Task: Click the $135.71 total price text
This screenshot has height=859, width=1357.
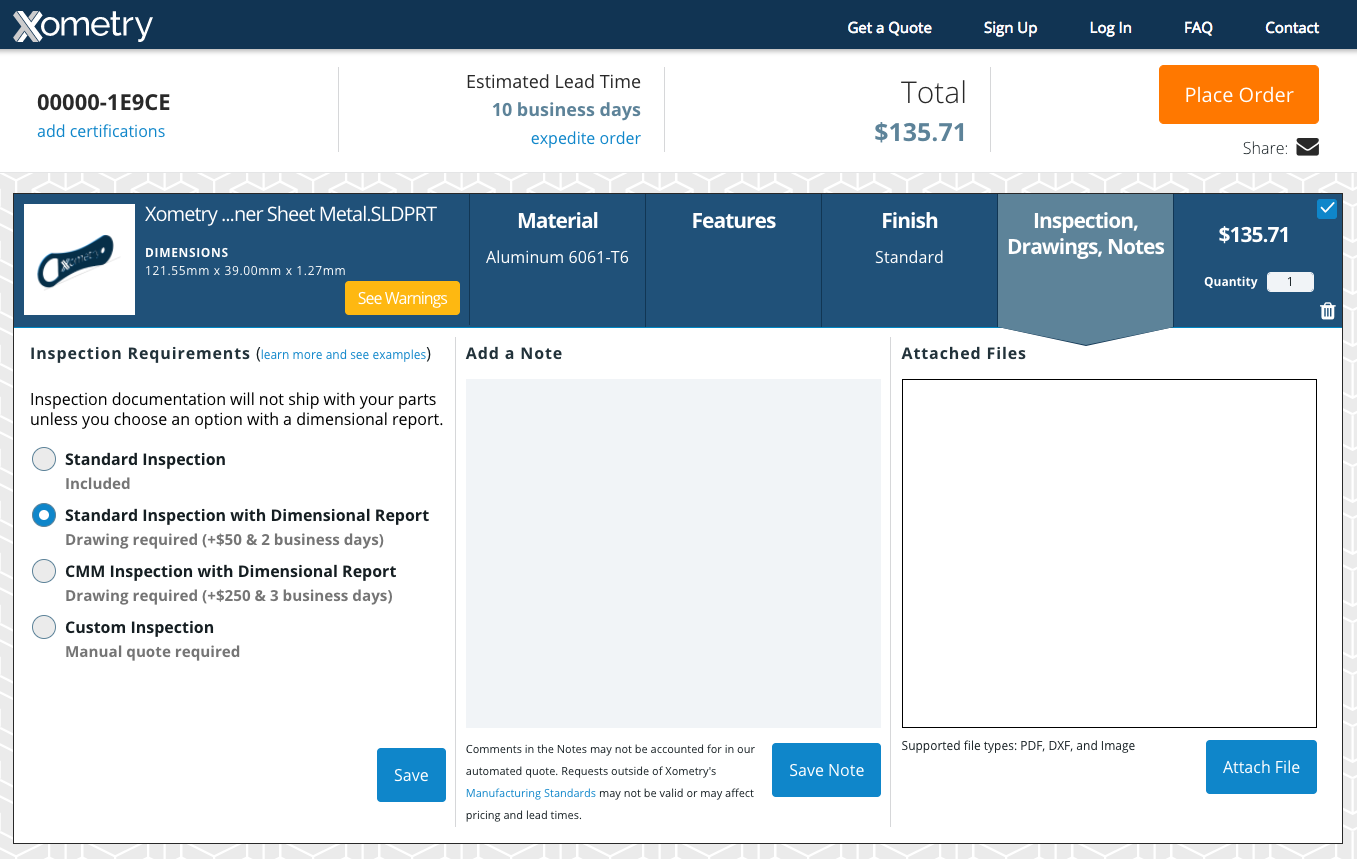Action: (x=920, y=133)
